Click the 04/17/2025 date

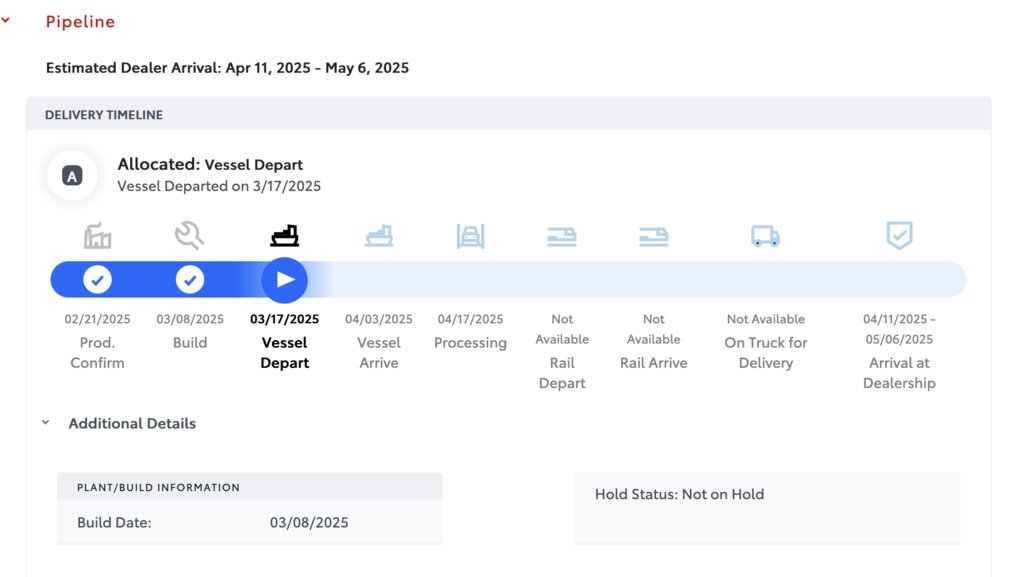pos(470,319)
